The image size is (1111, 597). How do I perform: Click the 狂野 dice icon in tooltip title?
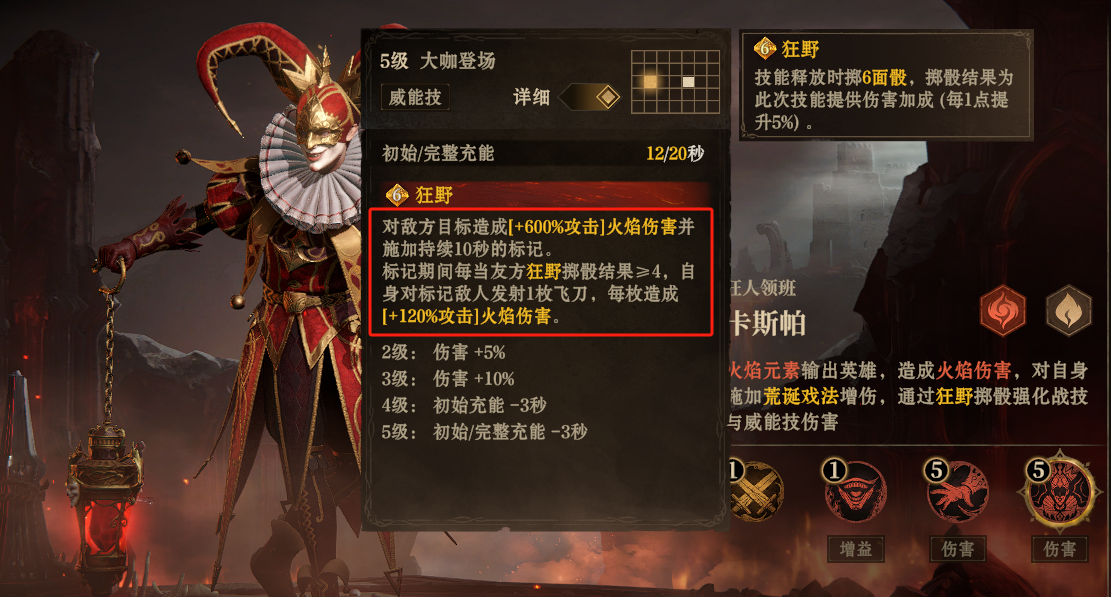pos(765,49)
